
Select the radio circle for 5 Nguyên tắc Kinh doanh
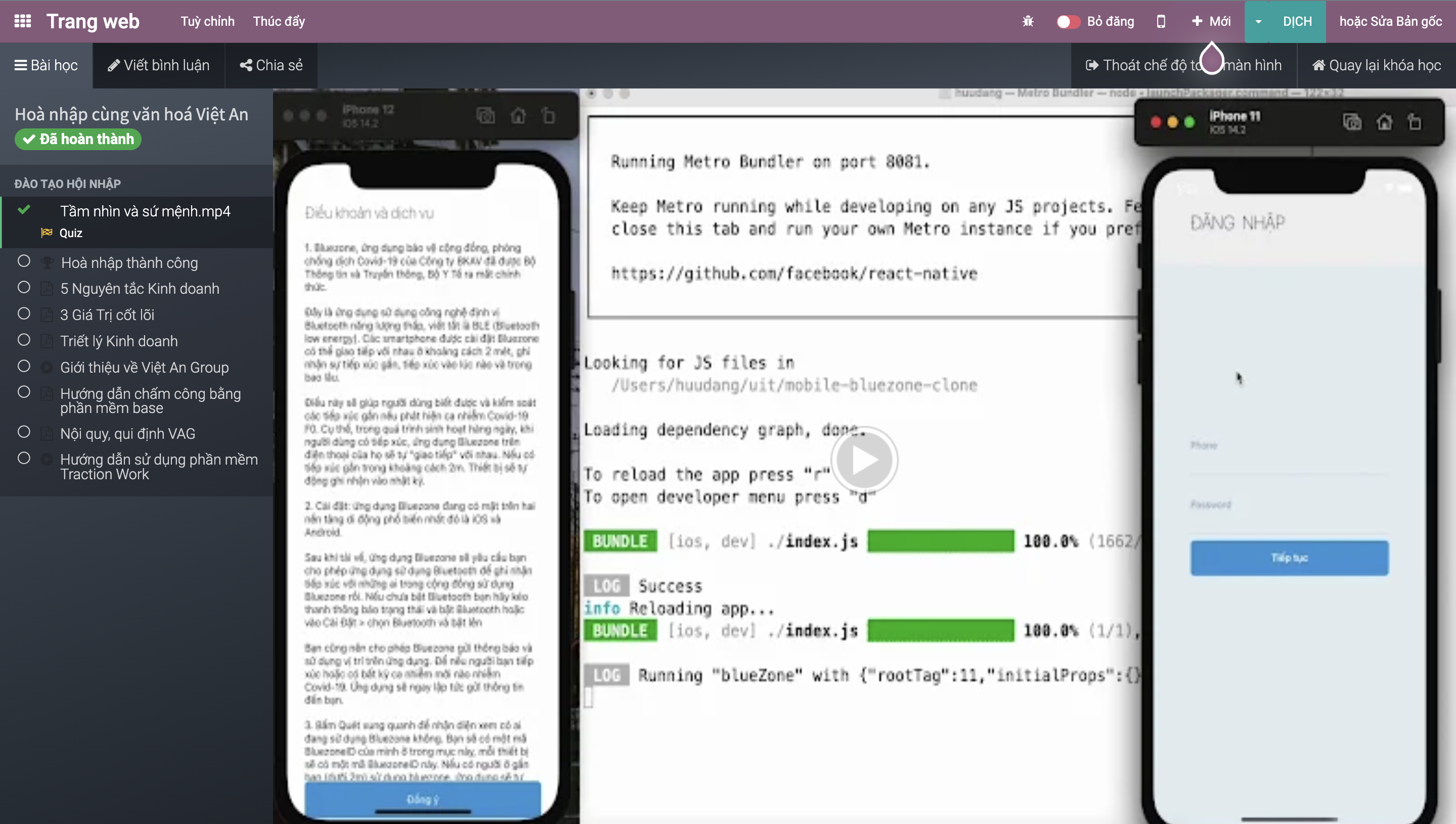tap(24, 288)
